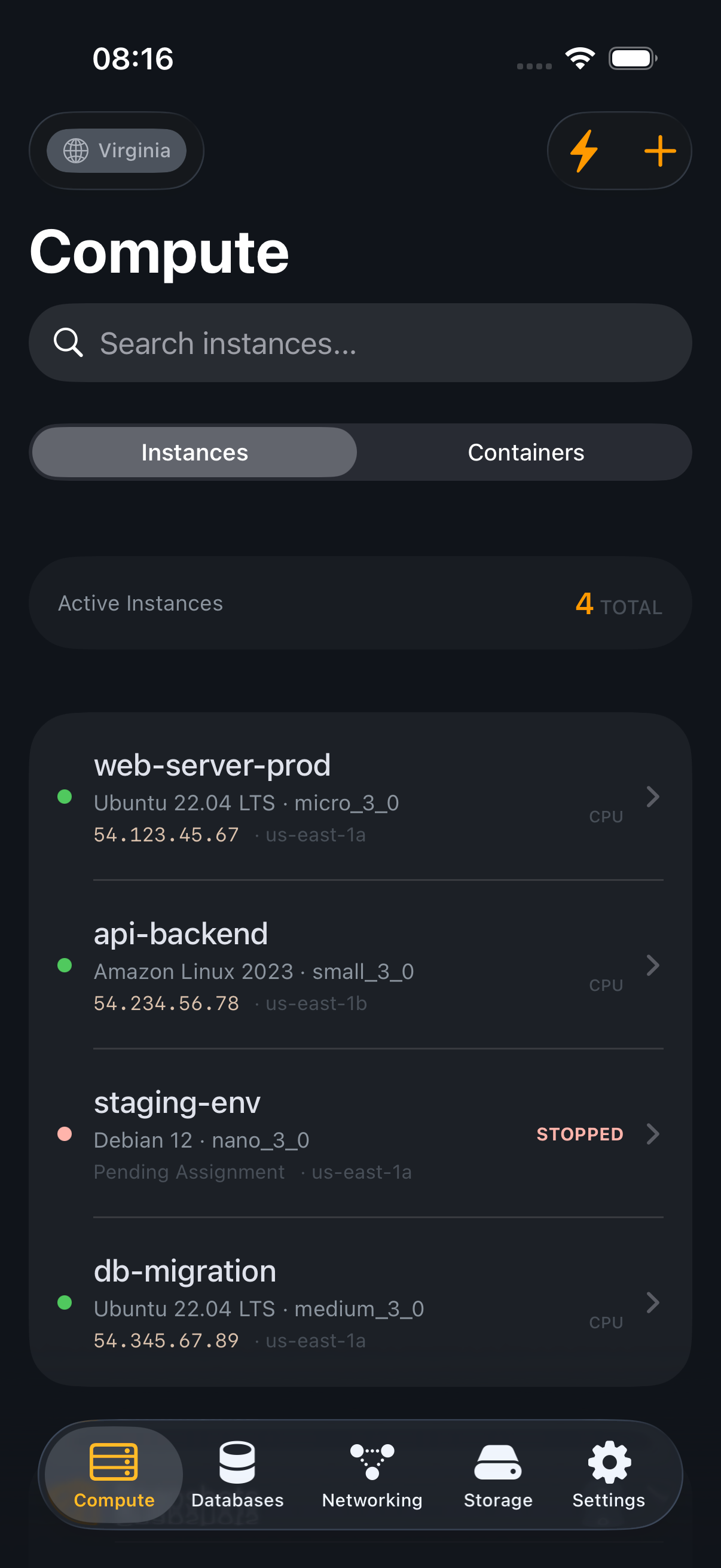The height and width of the screenshot is (1568, 721).
Task: Open the db-migration instance chevron
Action: [x=652, y=1302]
